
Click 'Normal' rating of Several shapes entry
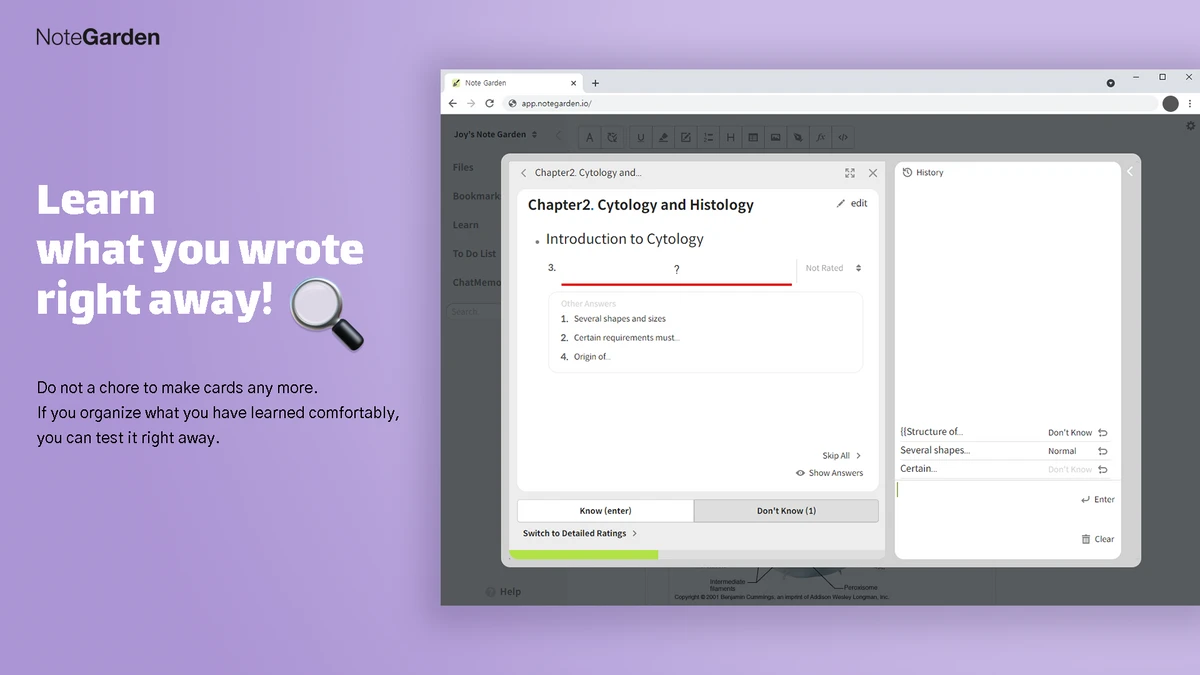(1062, 451)
